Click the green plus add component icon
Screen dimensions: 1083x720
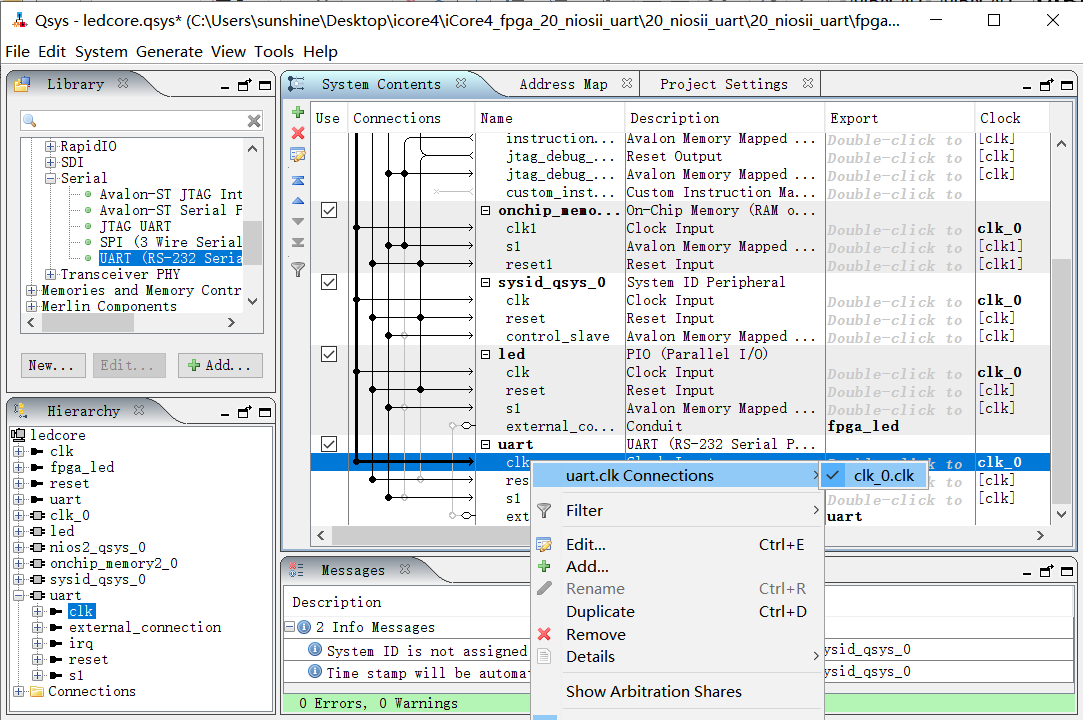point(297,112)
